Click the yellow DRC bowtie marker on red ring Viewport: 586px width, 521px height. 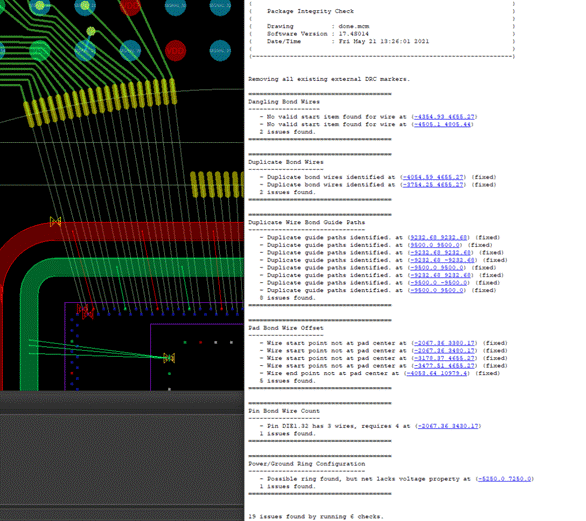(55, 222)
